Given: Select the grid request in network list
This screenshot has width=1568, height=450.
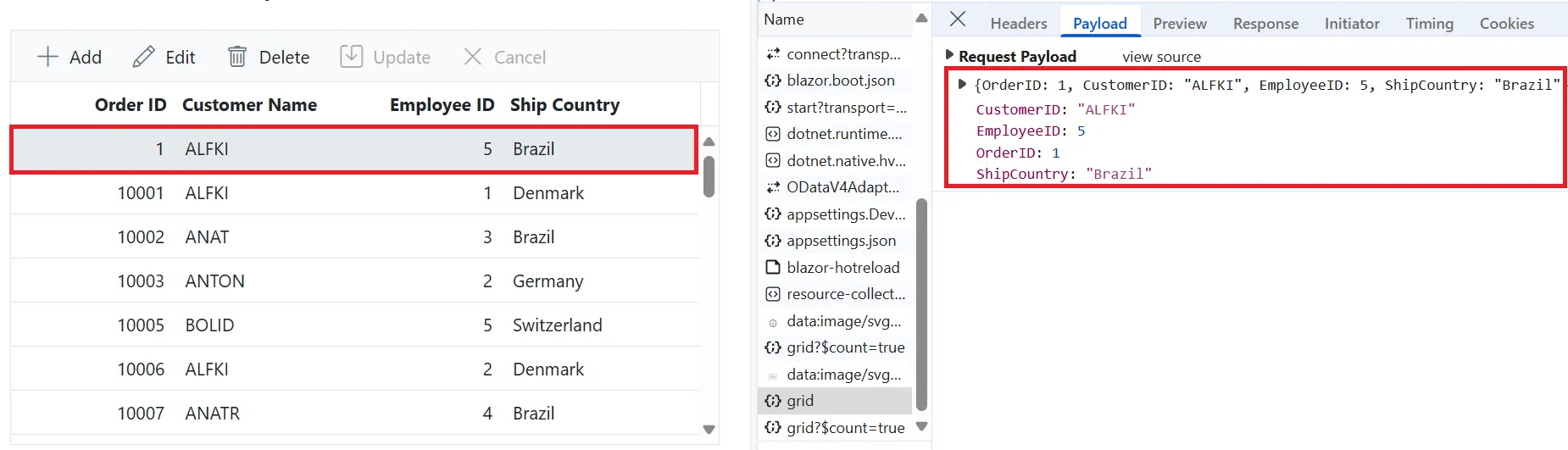Looking at the screenshot, I should tap(835, 401).
